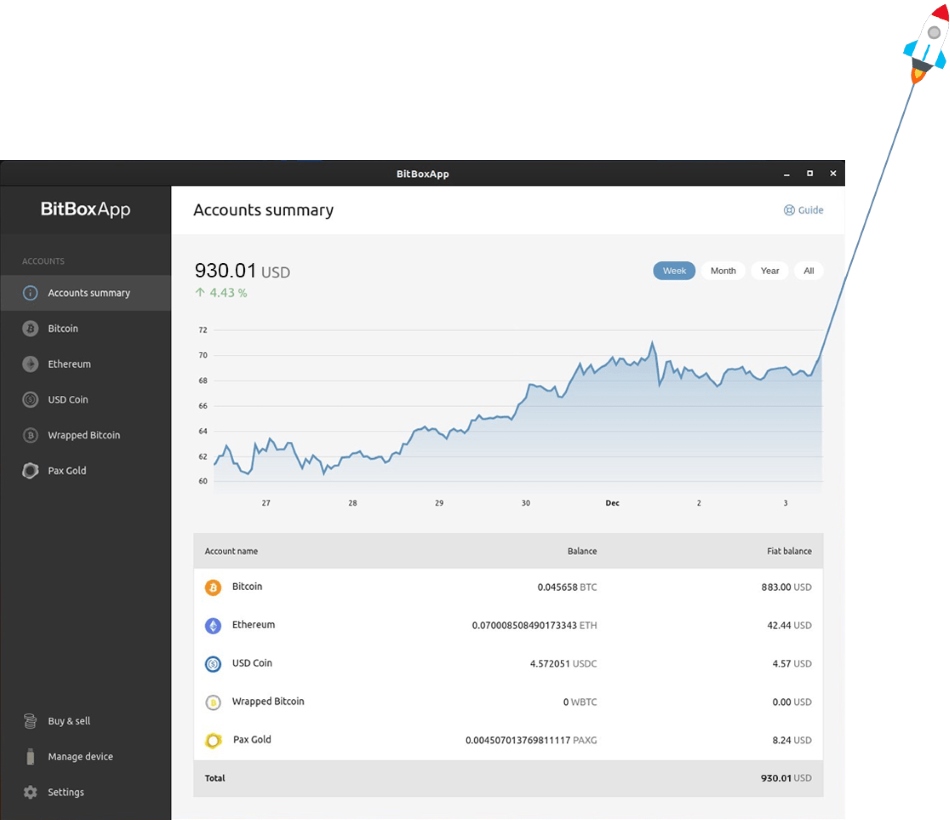Switch chart to Month range
This screenshot has height=820, width=950.
(x=723, y=271)
